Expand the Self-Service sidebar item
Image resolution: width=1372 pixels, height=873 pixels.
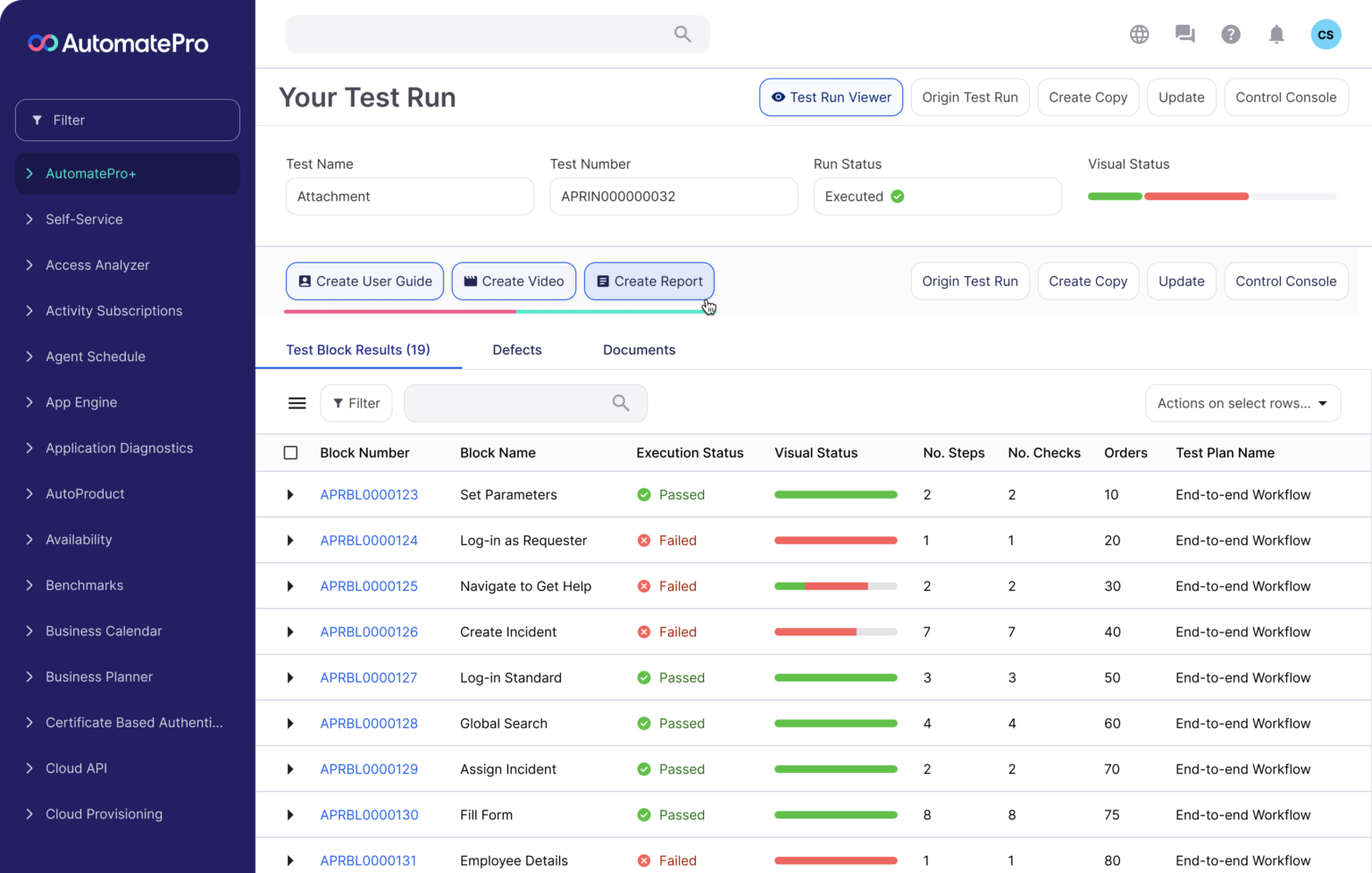84,219
